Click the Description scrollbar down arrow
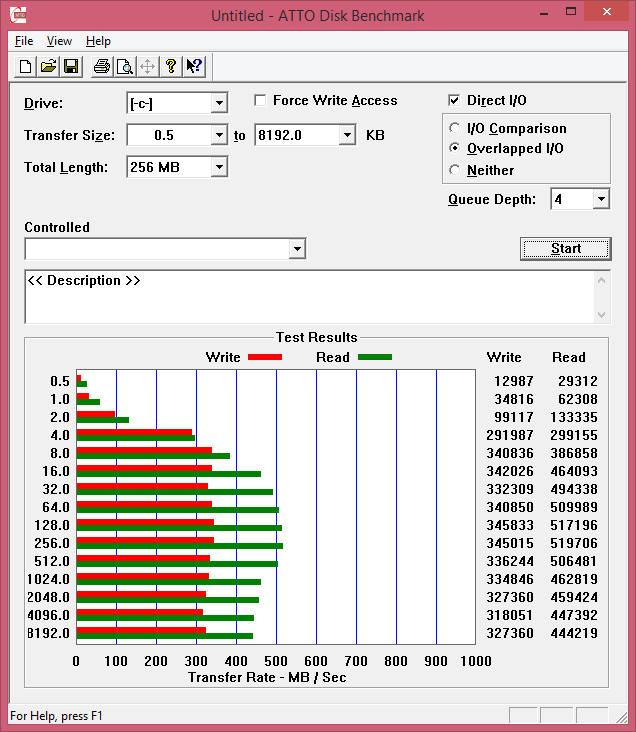 601,315
